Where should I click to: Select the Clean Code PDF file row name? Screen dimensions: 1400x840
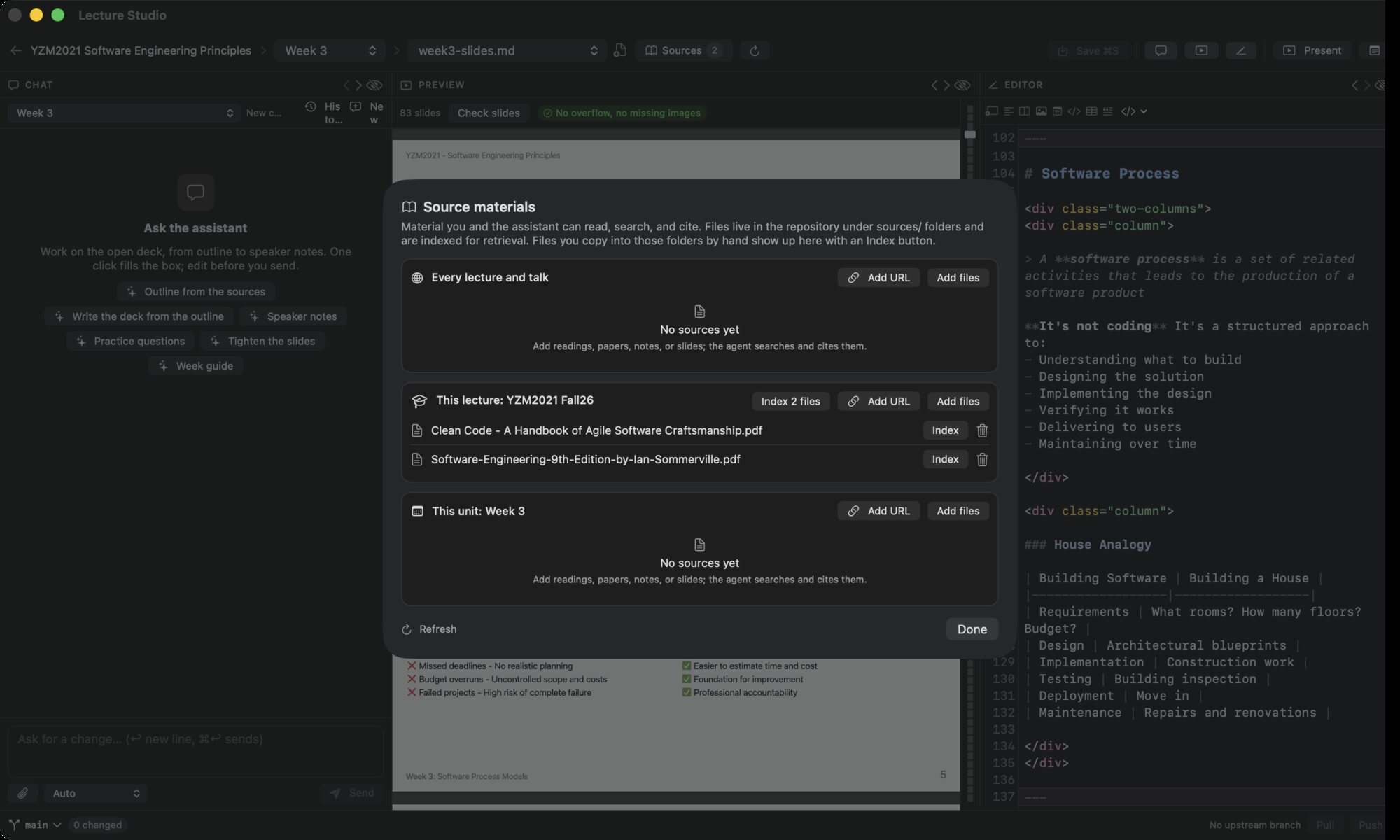[596, 430]
